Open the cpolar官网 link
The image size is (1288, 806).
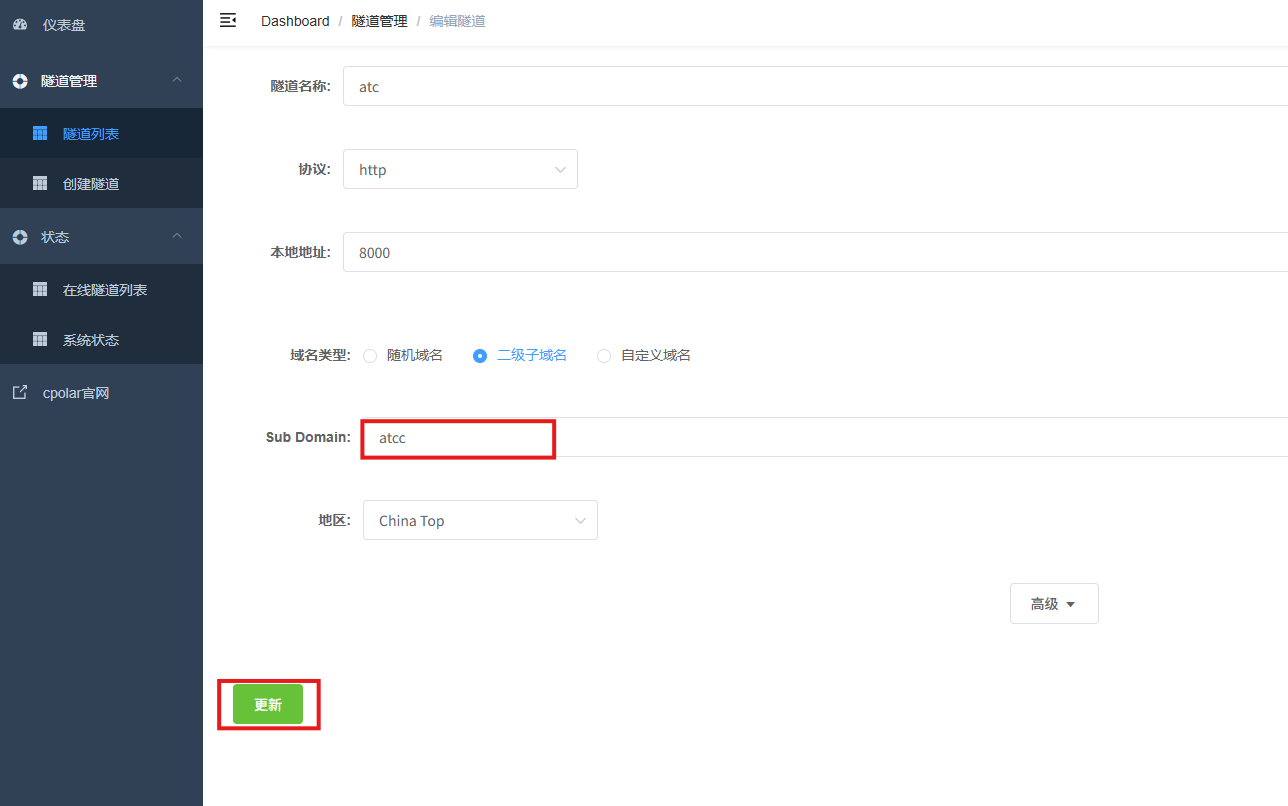[101, 393]
